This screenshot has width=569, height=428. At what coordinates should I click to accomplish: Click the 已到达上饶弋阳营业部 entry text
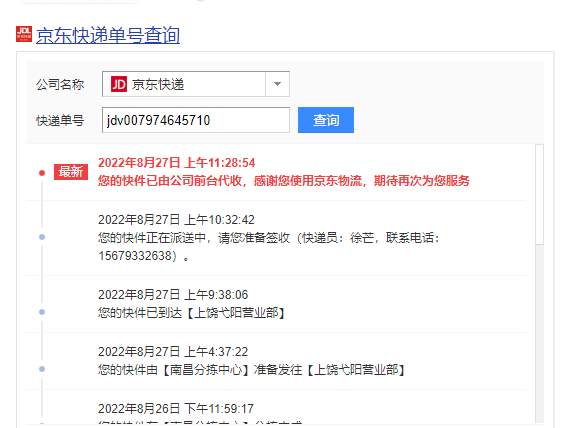(192, 313)
